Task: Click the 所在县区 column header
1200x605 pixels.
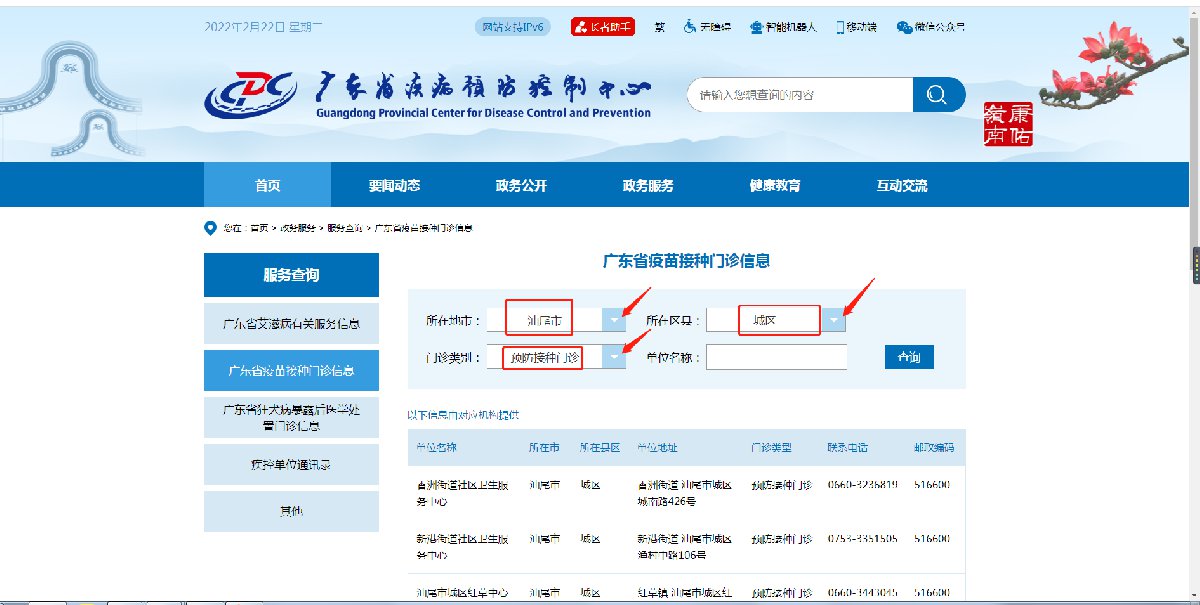Action: pyautogui.click(x=600, y=448)
